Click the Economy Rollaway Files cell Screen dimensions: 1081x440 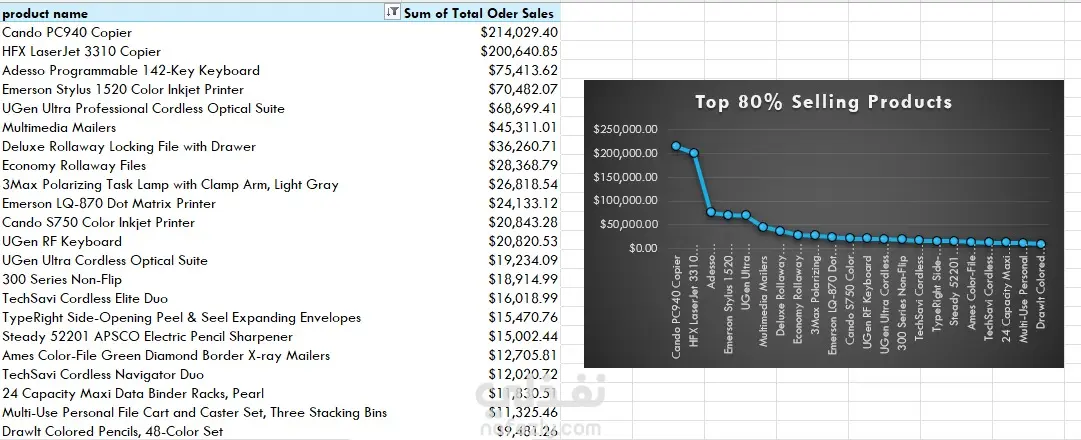tap(74, 166)
